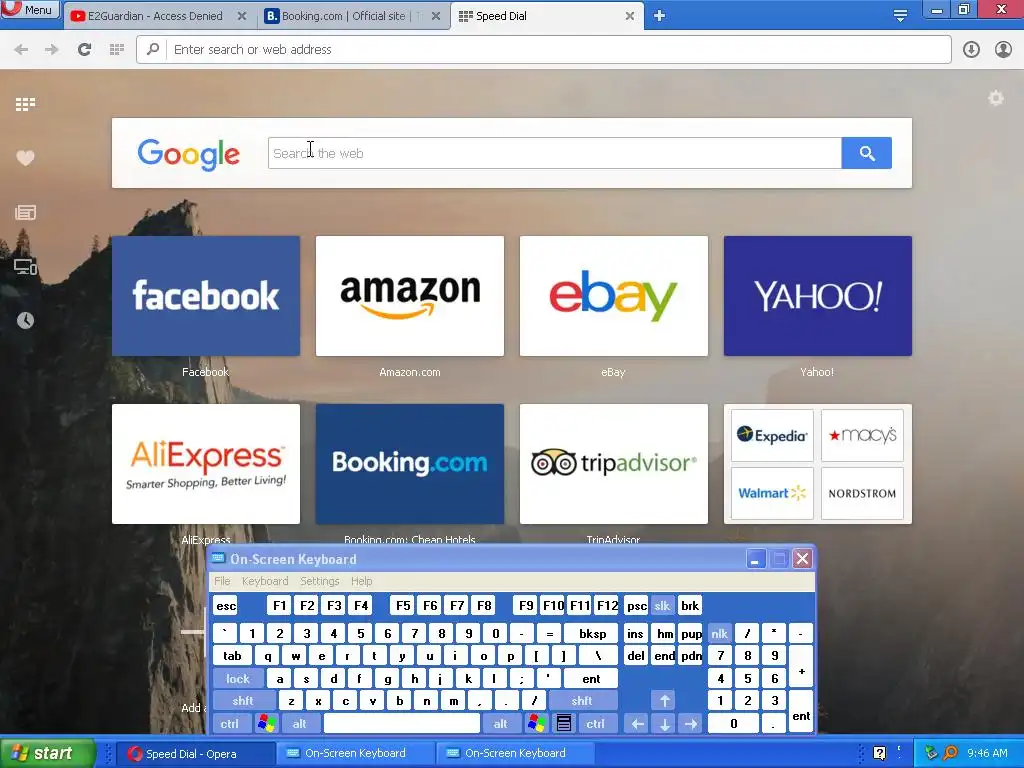Click the blue Google search button
The width and height of the screenshot is (1024, 768).
pyautogui.click(x=867, y=153)
